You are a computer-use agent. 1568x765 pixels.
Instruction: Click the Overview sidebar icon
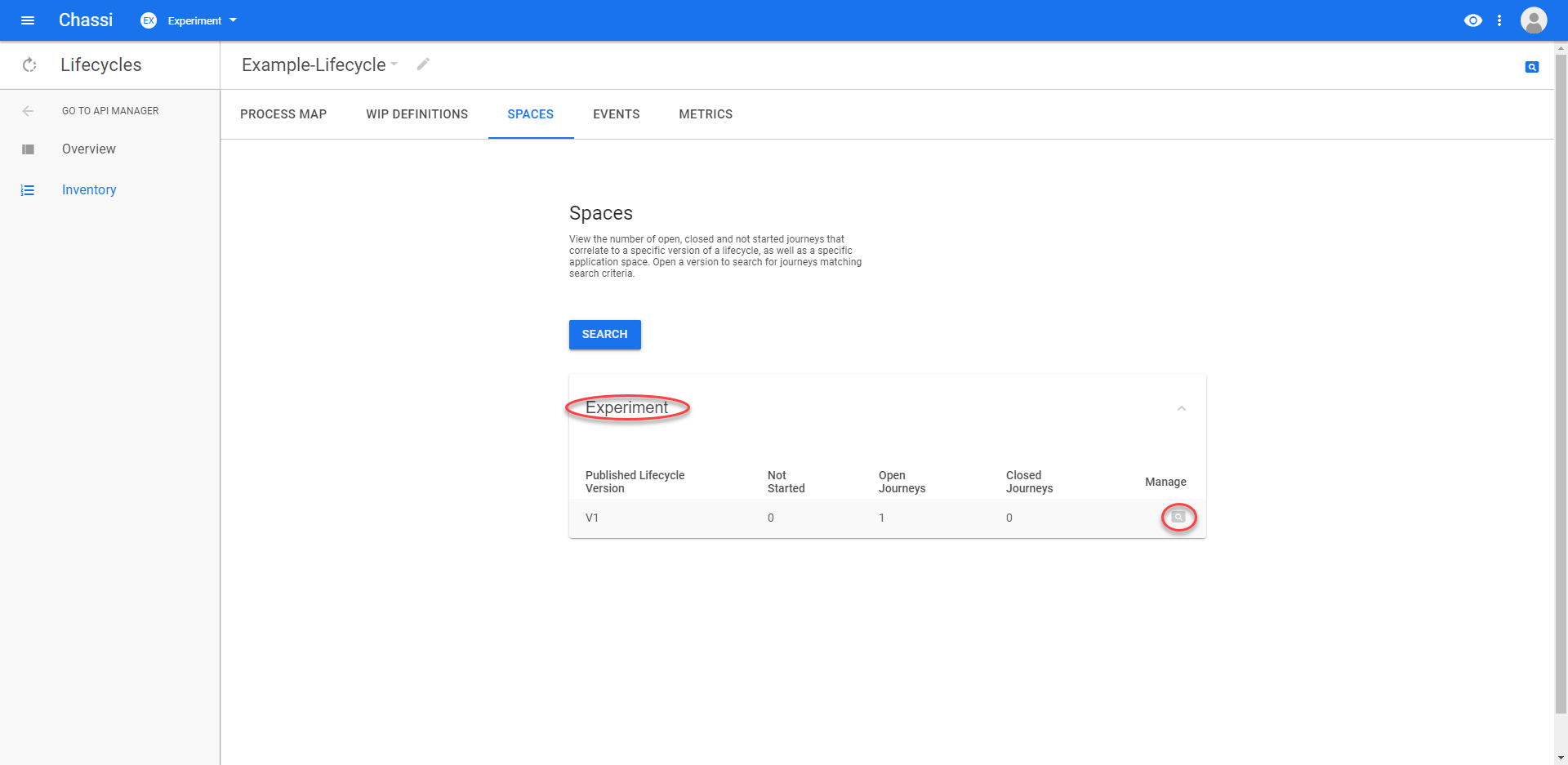pos(28,149)
